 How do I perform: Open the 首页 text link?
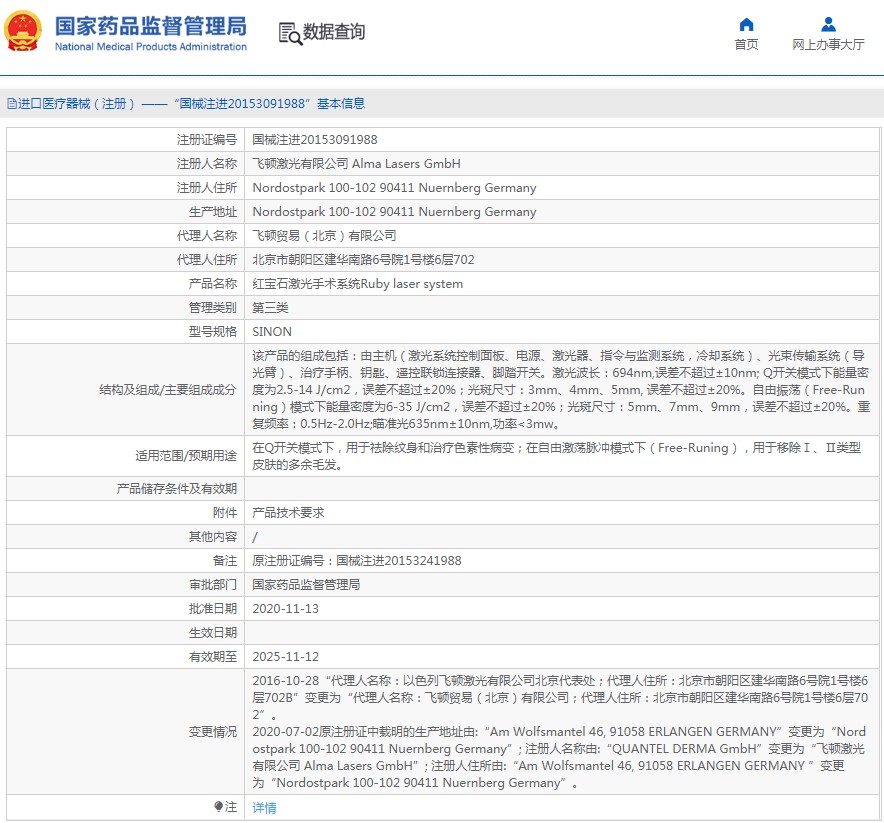[746, 45]
